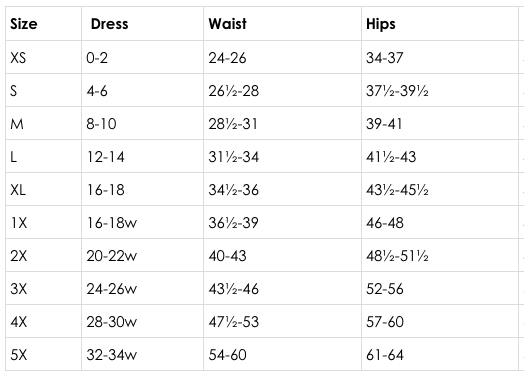Click hips value 61-64
The image size is (524, 378).
[x=385, y=355]
